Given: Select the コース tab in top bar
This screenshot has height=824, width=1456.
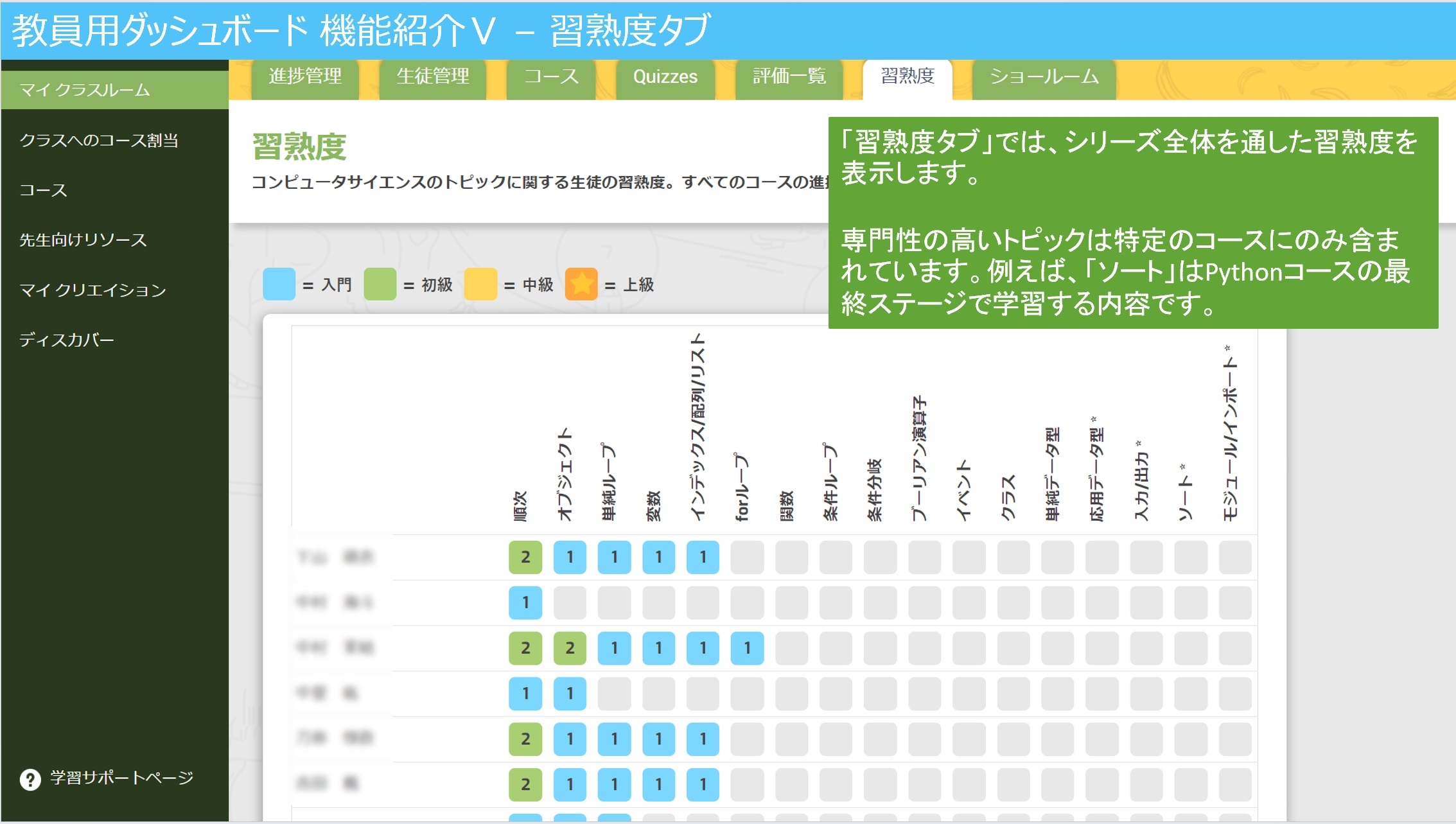Looking at the screenshot, I should (550, 76).
